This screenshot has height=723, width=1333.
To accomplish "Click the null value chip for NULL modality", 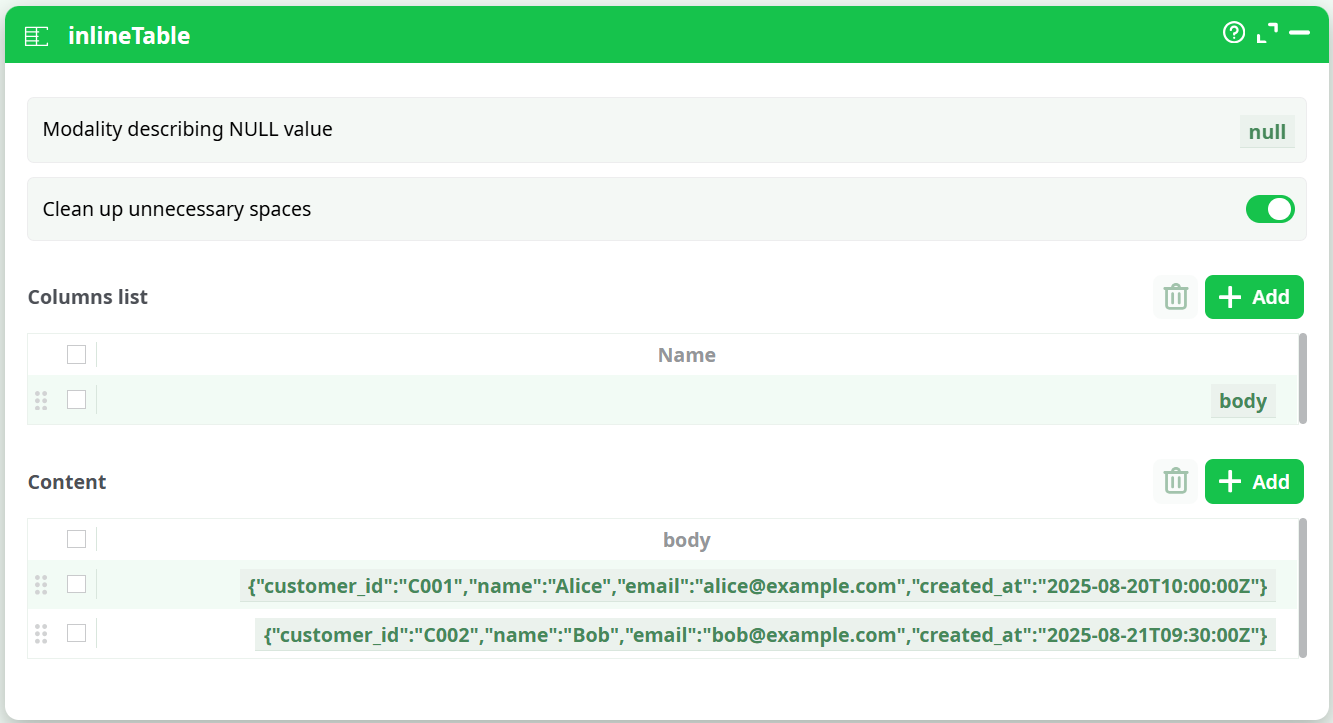I will pos(1266,131).
